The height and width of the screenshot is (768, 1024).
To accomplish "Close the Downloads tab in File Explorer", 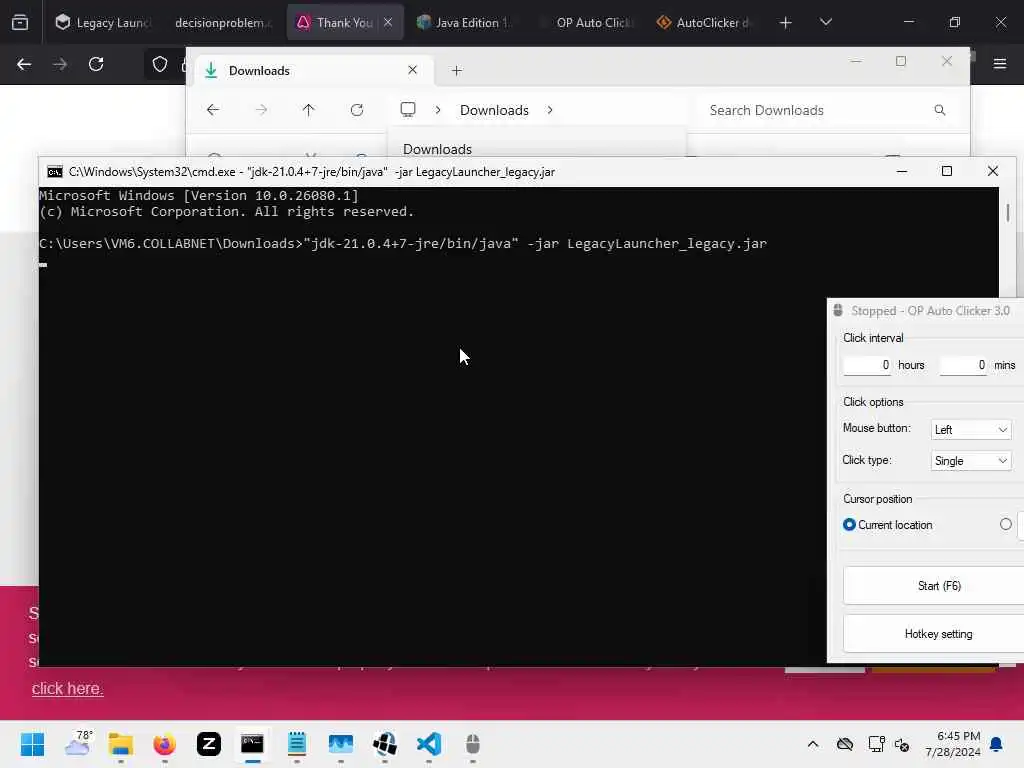I will pos(412,70).
